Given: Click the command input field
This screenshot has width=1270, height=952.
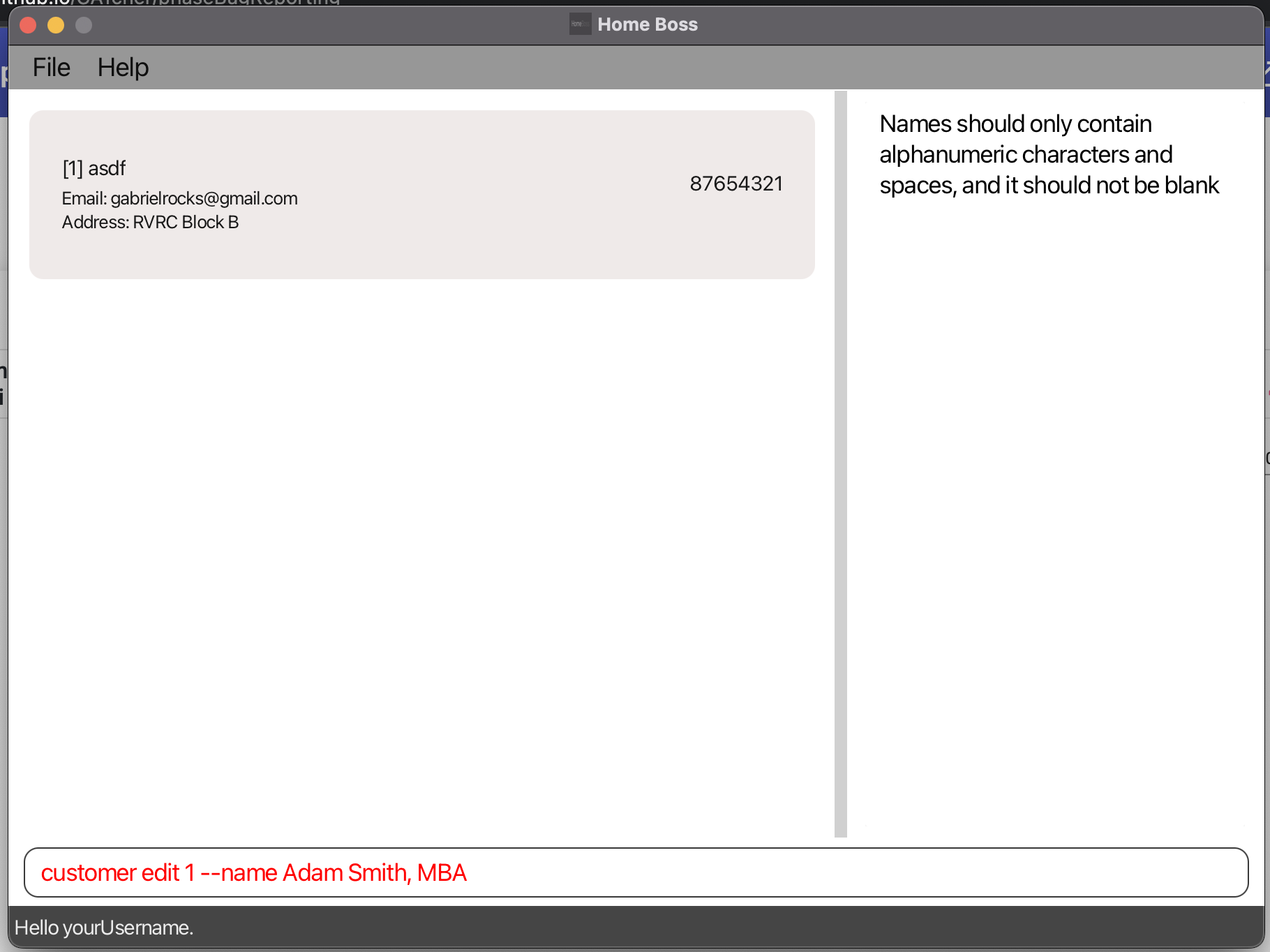Looking at the screenshot, I should point(636,872).
